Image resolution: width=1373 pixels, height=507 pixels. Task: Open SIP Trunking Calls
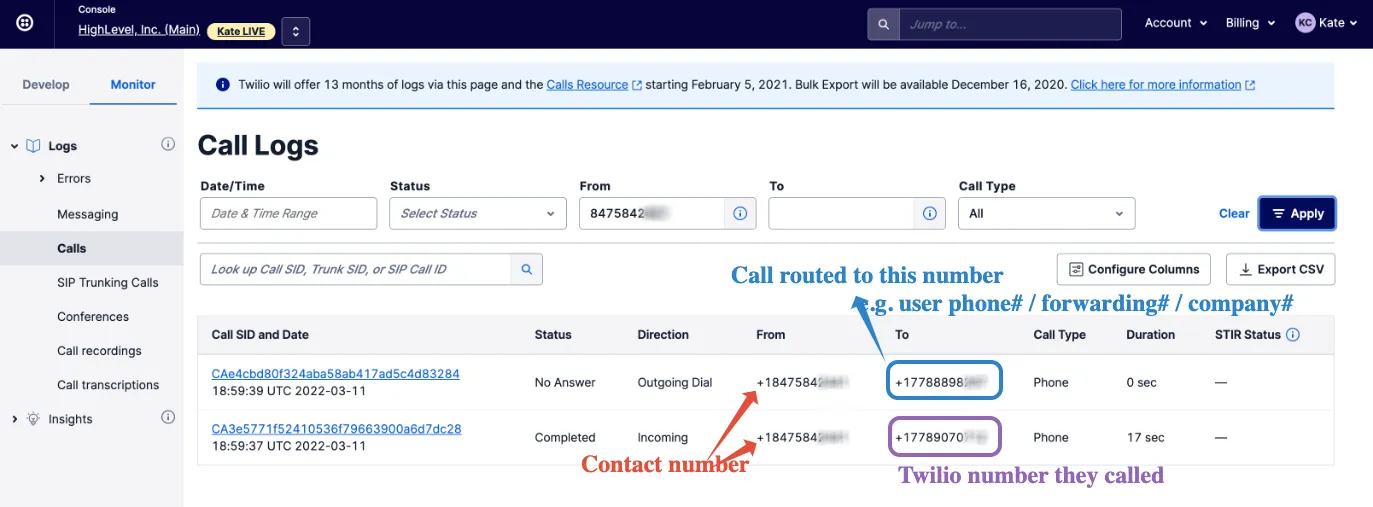click(108, 282)
